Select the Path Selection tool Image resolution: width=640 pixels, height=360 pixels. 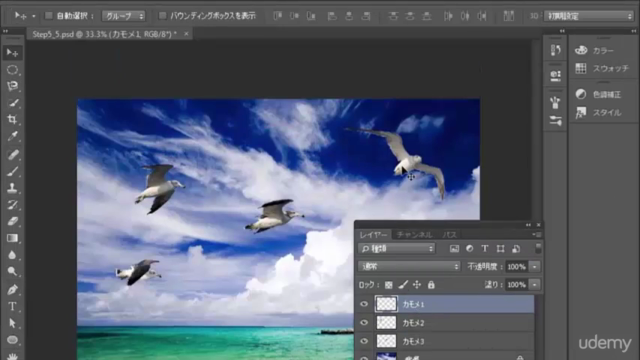click(x=12, y=323)
